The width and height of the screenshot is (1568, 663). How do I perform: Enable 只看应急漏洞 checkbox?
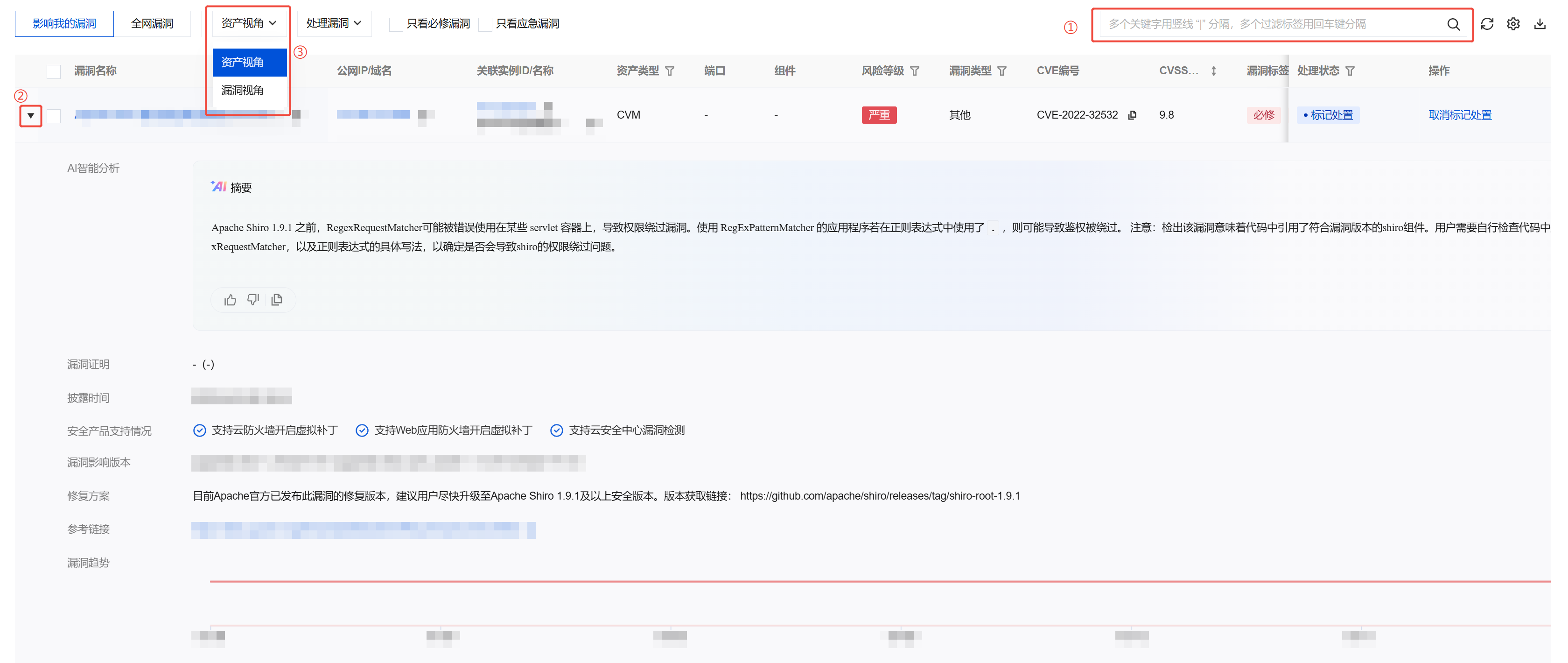(x=485, y=24)
